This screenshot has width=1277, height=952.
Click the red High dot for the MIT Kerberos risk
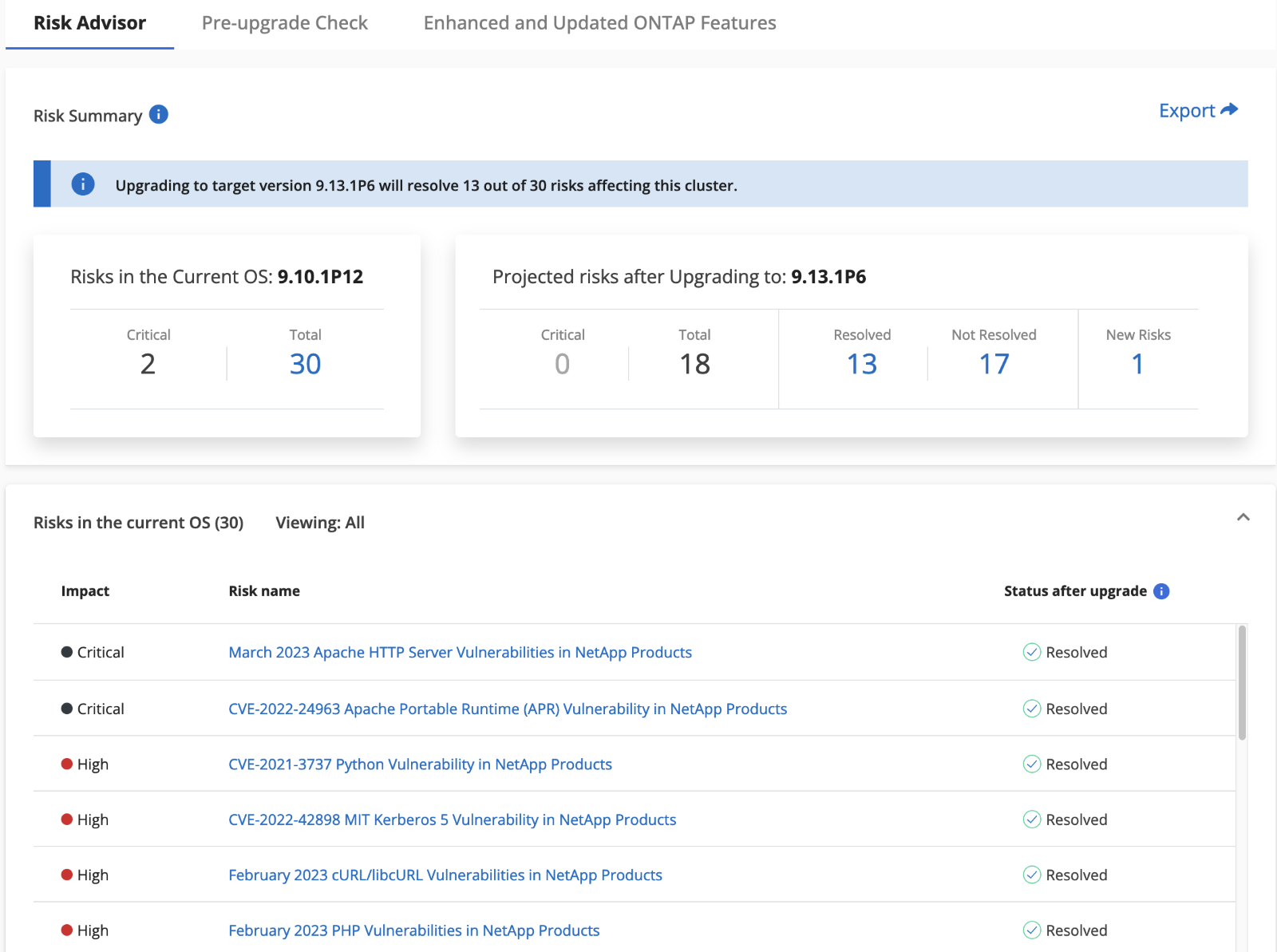(x=67, y=820)
